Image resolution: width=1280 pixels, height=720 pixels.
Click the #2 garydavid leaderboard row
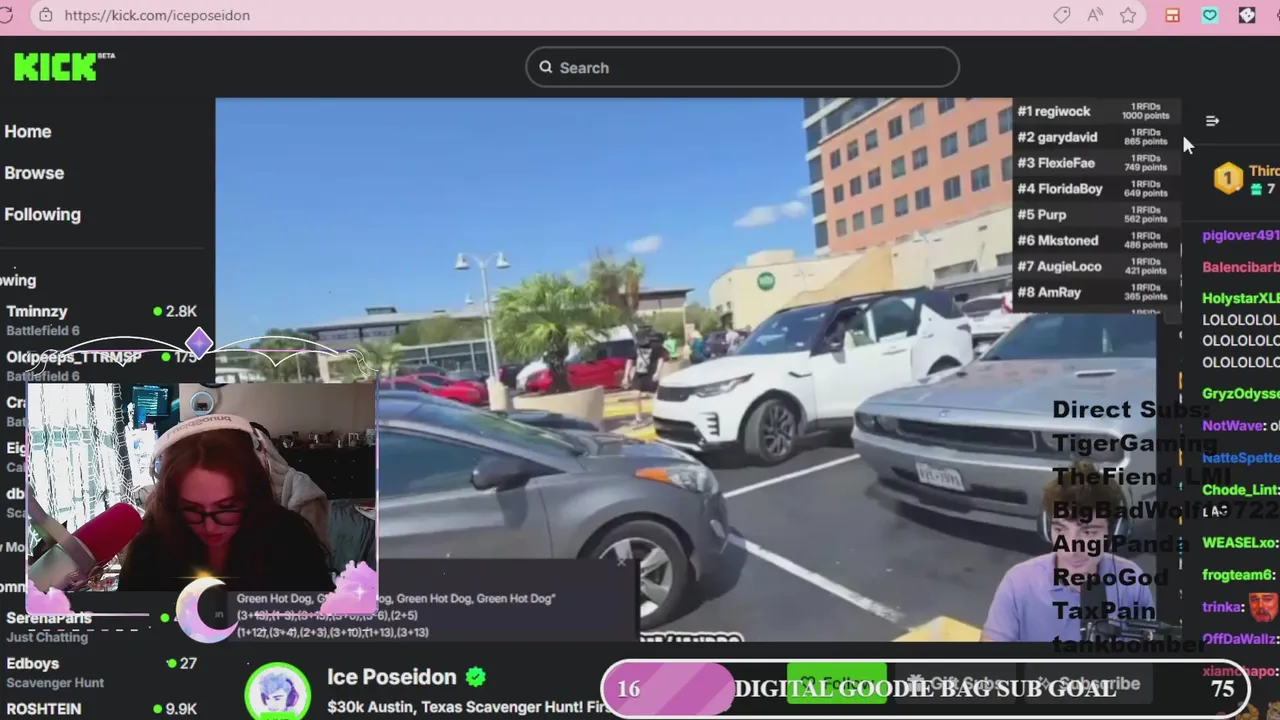tap(1094, 137)
